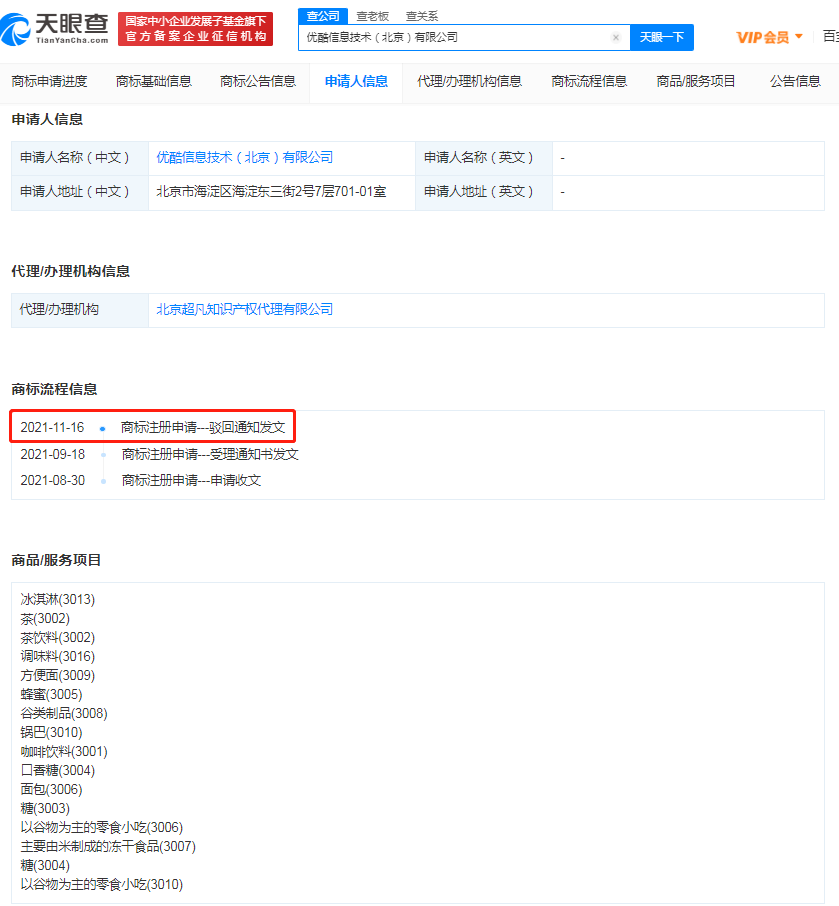Click the 口香糖(3004) item
Image resolution: width=839 pixels, height=906 pixels.
click(58, 771)
